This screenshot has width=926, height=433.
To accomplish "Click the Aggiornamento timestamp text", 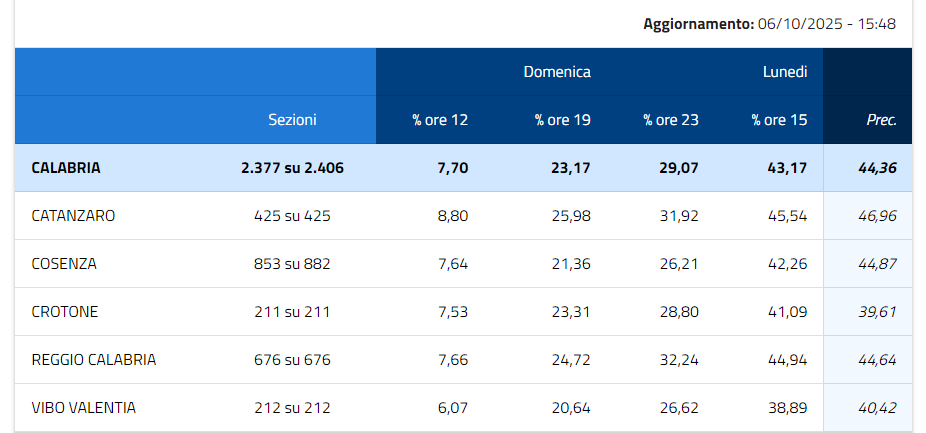I will (x=769, y=23).
